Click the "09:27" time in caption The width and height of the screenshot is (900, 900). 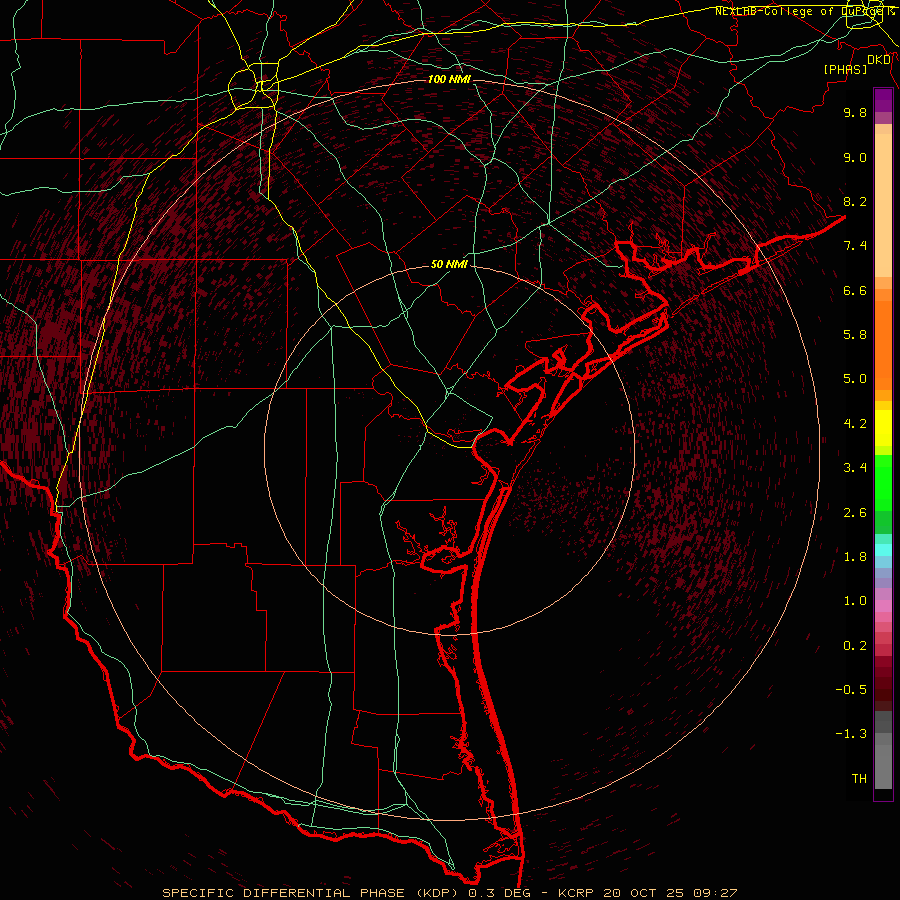(715, 893)
